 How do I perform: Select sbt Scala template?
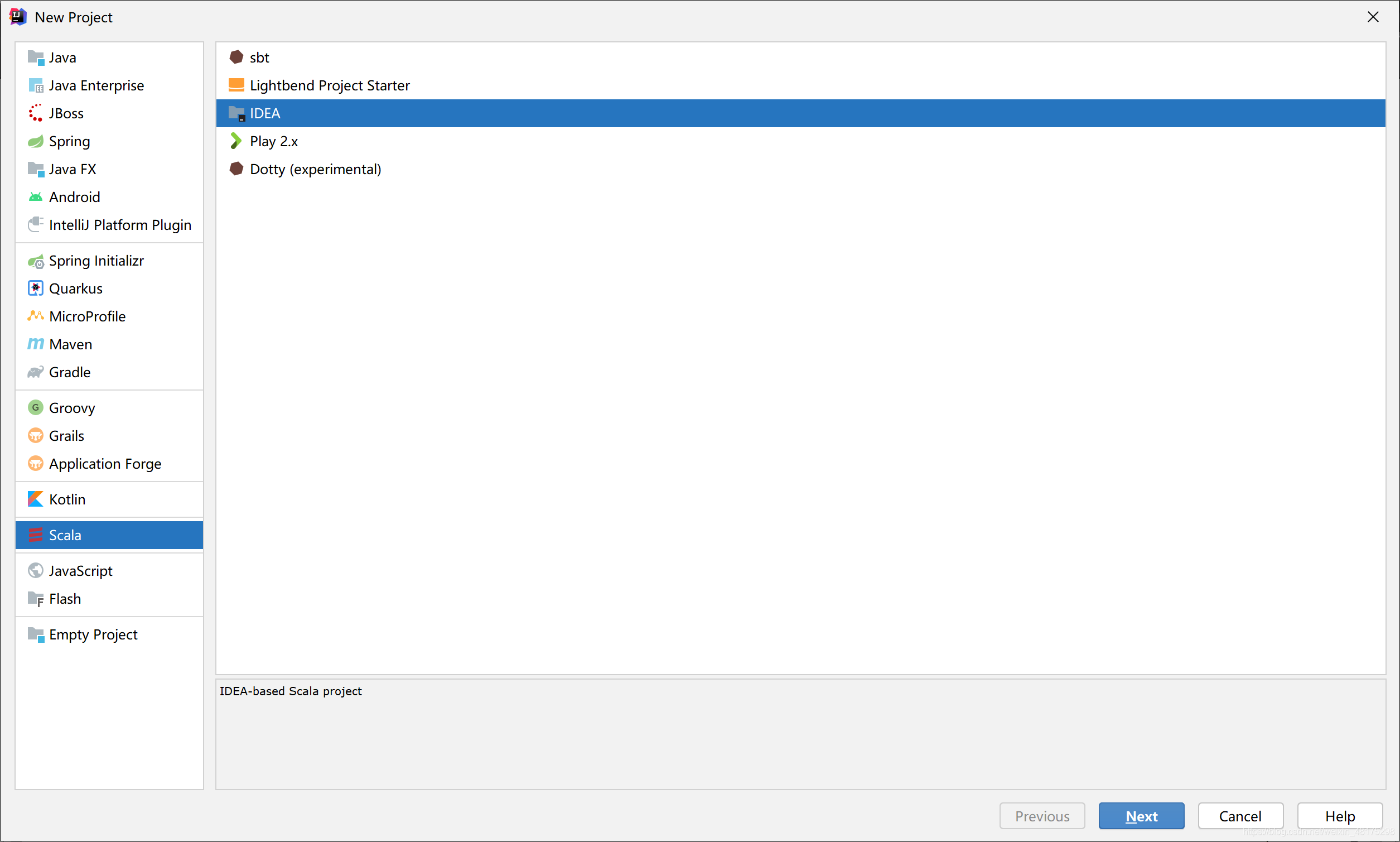pyautogui.click(x=800, y=57)
